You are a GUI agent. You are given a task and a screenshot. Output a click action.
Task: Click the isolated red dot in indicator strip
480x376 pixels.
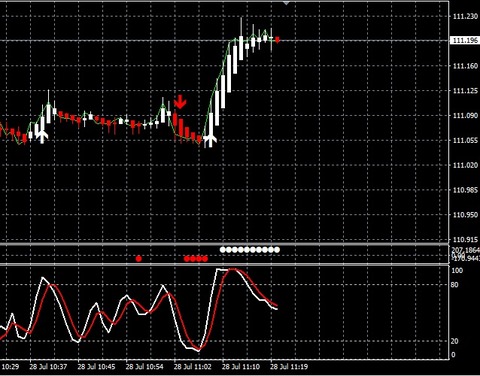(139, 258)
